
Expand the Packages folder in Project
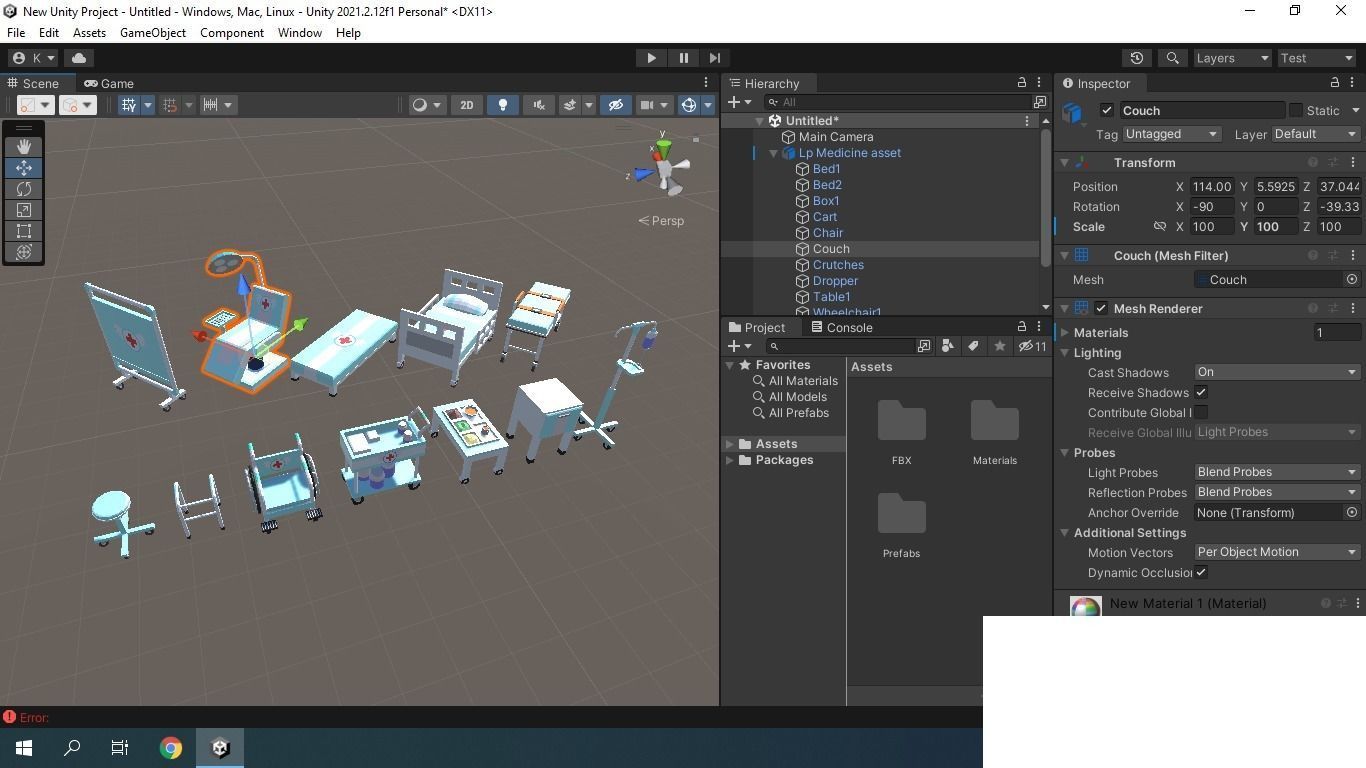pyautogui.click(x=730, y=460)
